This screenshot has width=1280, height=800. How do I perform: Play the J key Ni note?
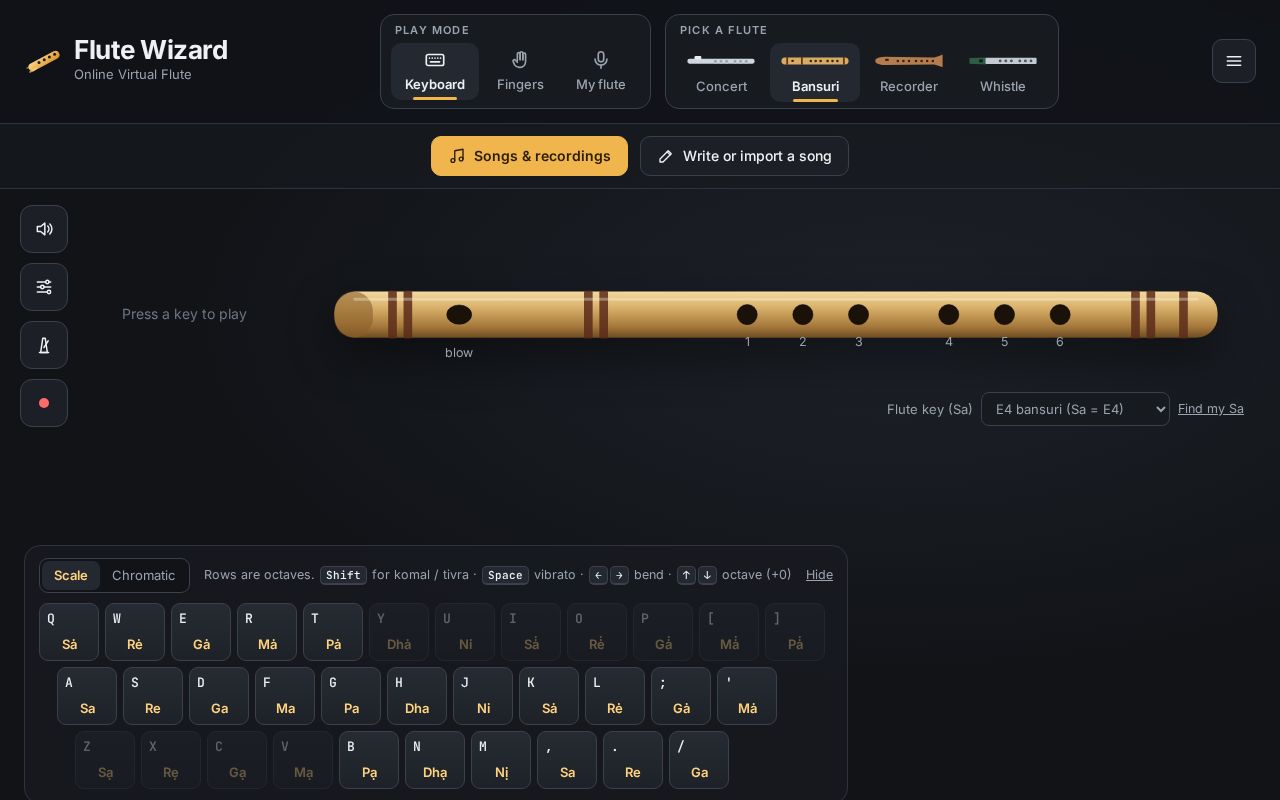(x=483, y=696)
